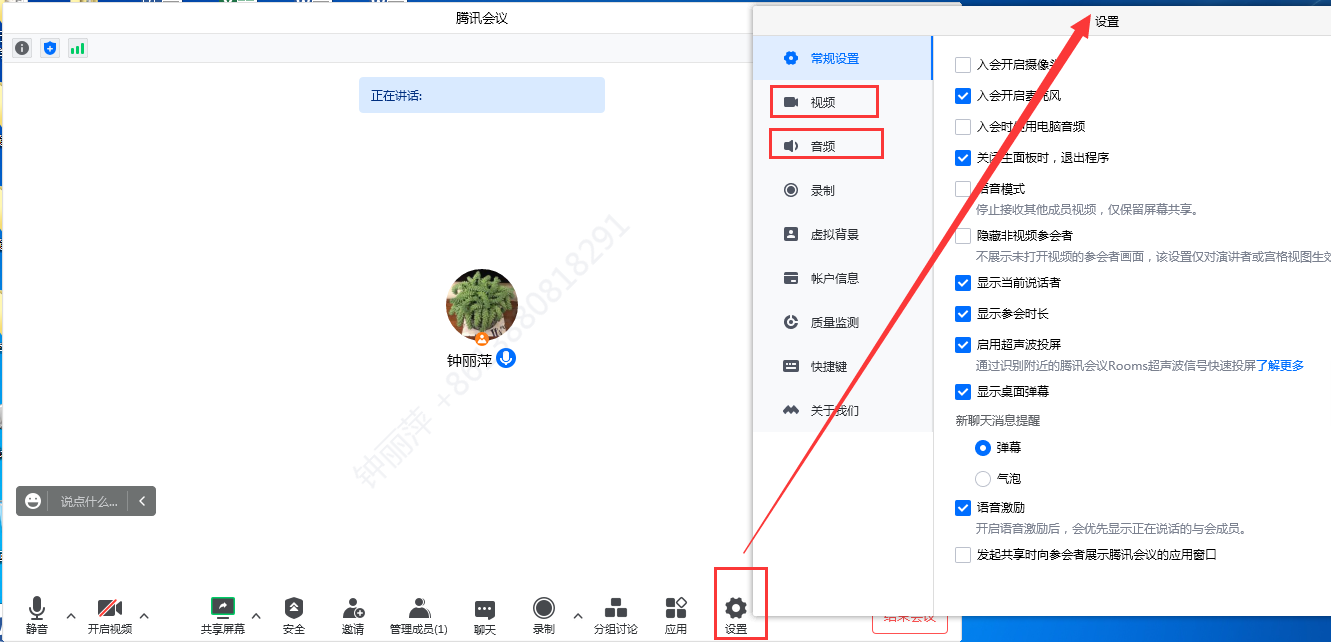Uncheck 入会开启麦克风
This screenshot has height=642, width=1331.
coord(963,96)
